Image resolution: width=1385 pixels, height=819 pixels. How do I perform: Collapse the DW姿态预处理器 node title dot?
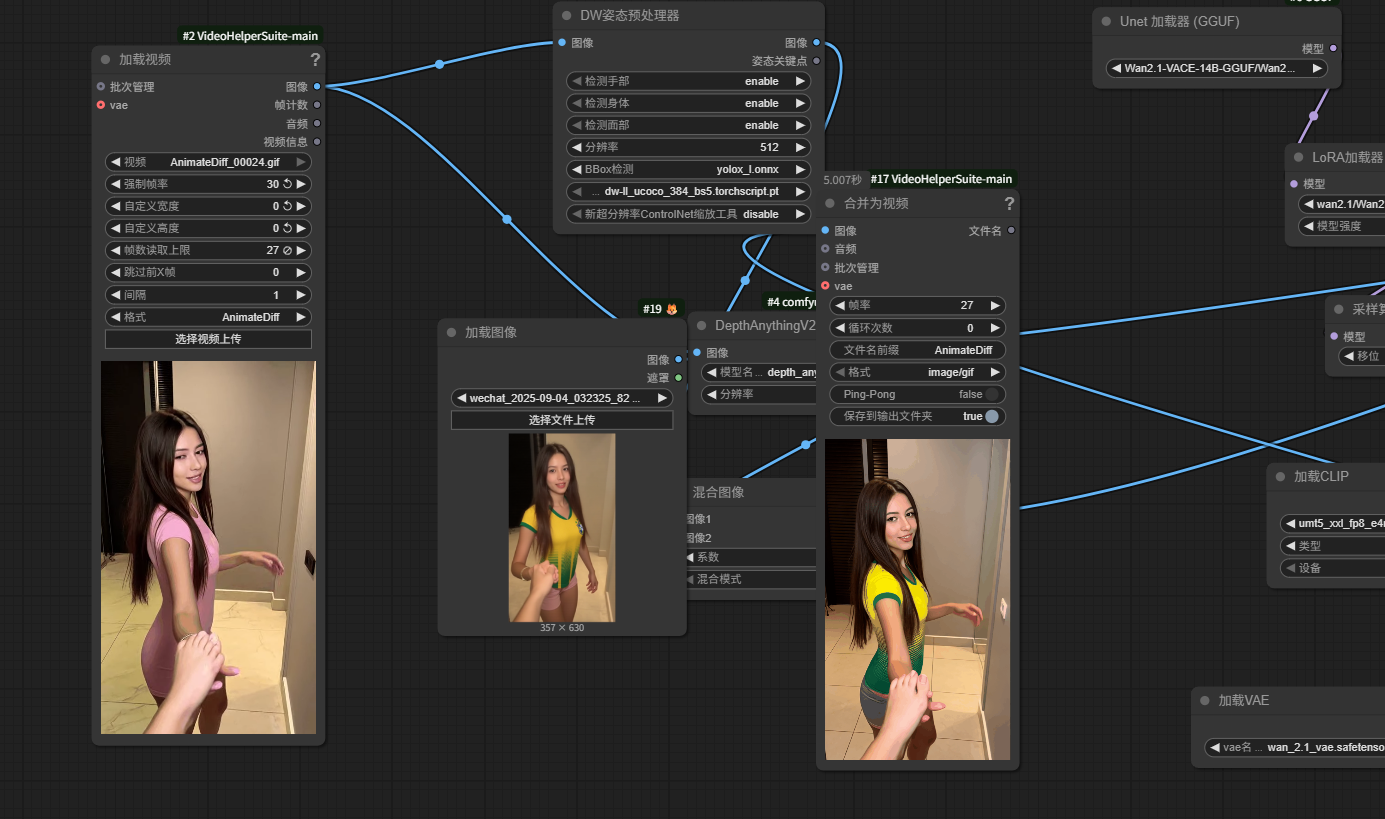pyautogui.click(x=566, y=16)
